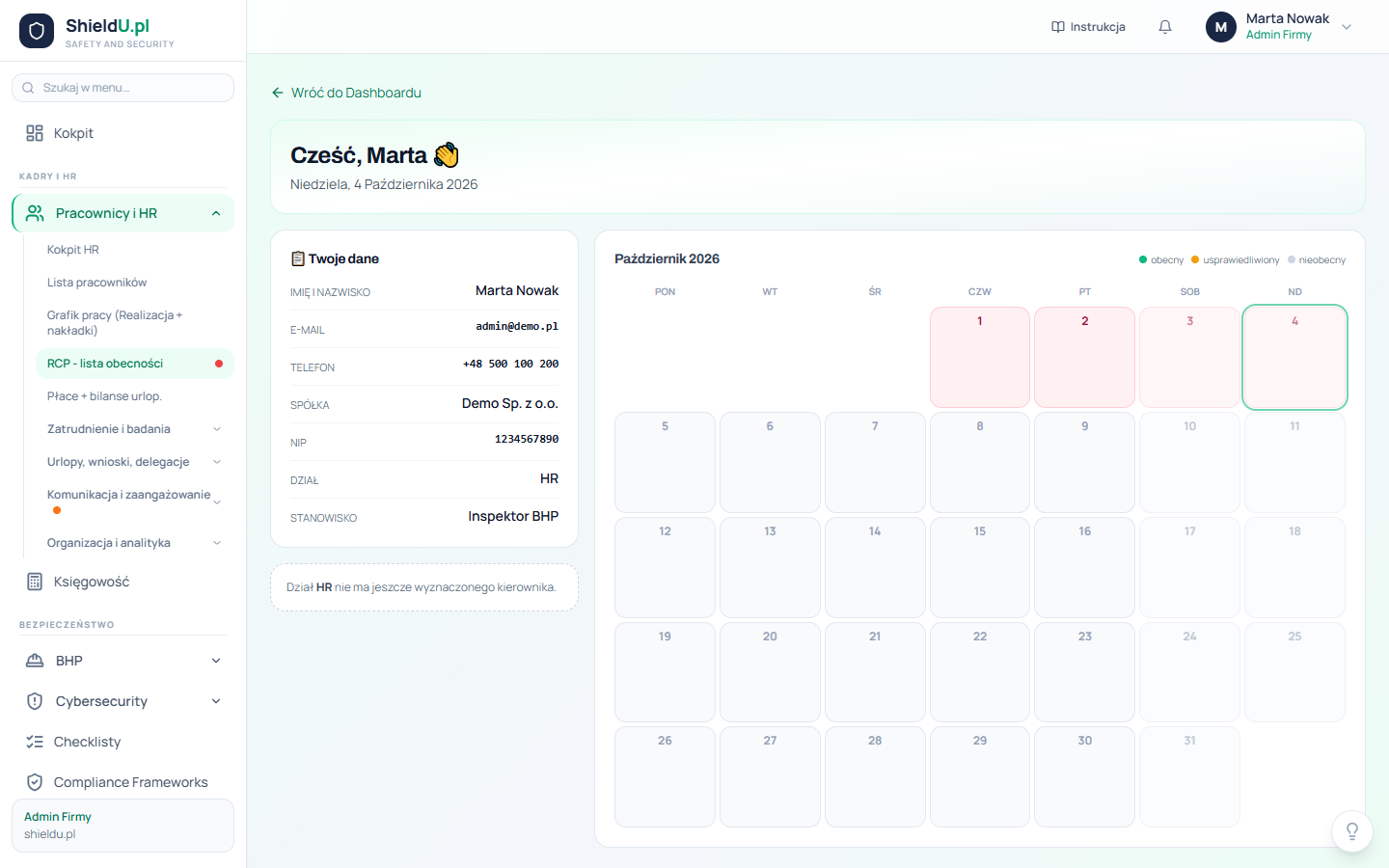
Task: Click the Admin Firmy shieldu.pl card
Action: (123, 826)
